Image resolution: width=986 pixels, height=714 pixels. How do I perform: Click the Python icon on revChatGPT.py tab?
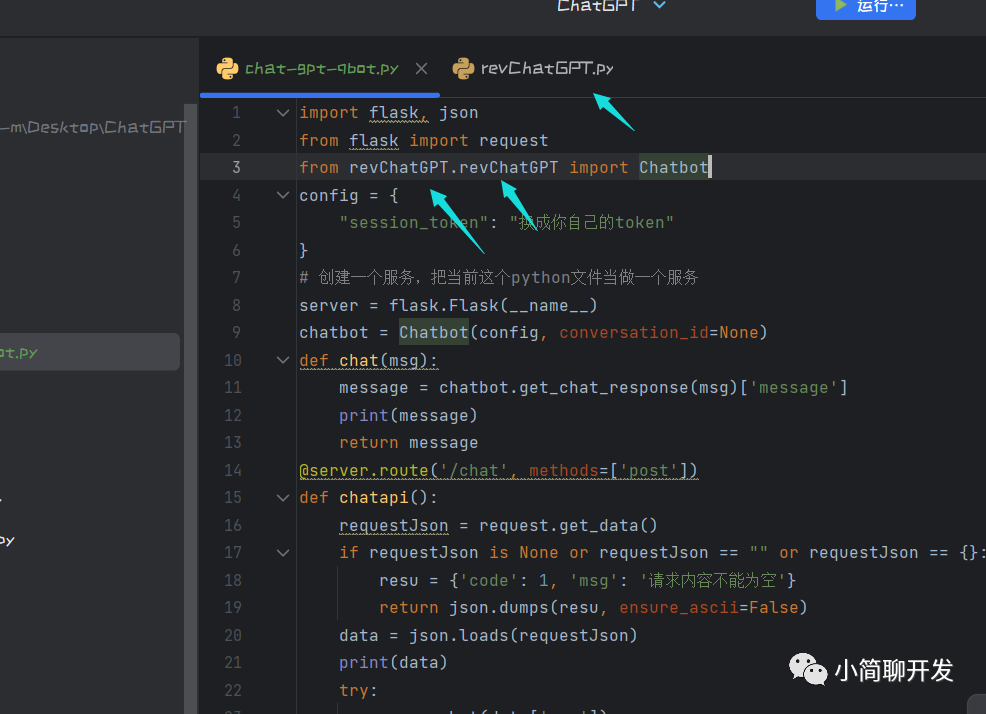click(x=463, y=68)
